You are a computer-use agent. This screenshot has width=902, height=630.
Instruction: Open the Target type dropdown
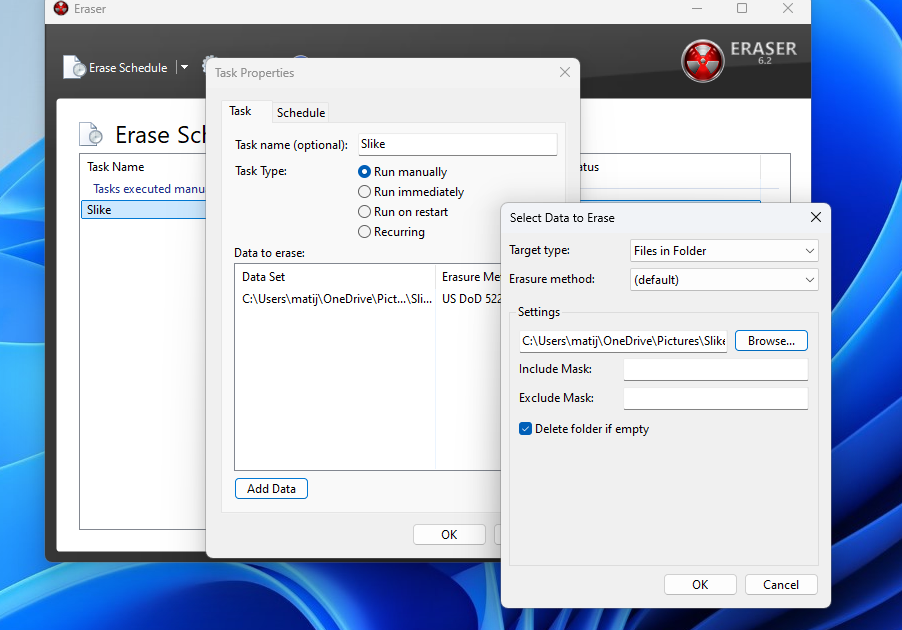724,250
